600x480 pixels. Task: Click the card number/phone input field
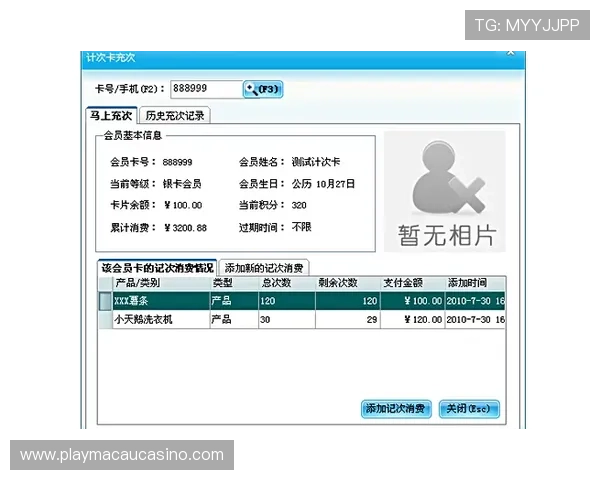click(x=206, y=89)
